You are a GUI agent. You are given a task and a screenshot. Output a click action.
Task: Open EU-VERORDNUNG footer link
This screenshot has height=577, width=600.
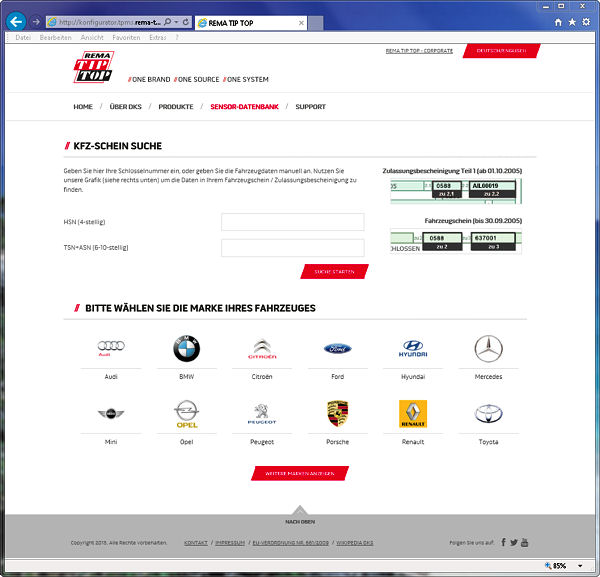[x=290, y=543]
